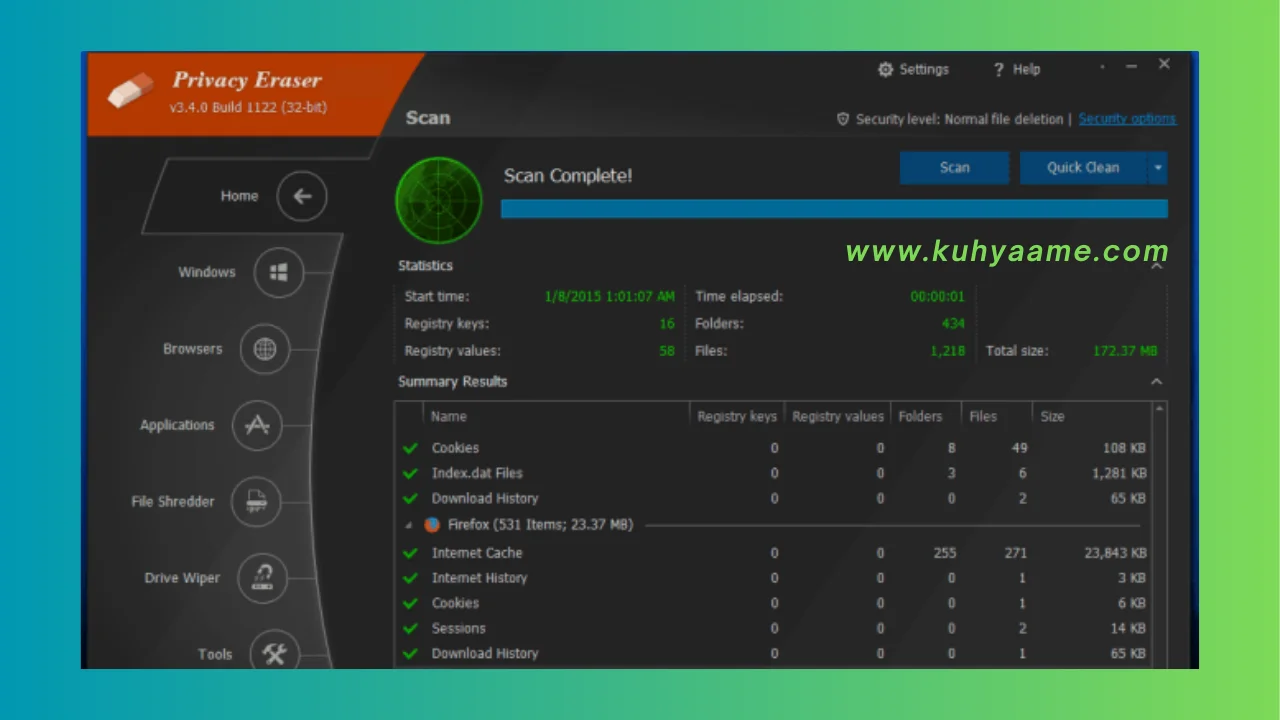Click the security shield icon
This screenshot has height=720, width=1280.
pos(843,119)
